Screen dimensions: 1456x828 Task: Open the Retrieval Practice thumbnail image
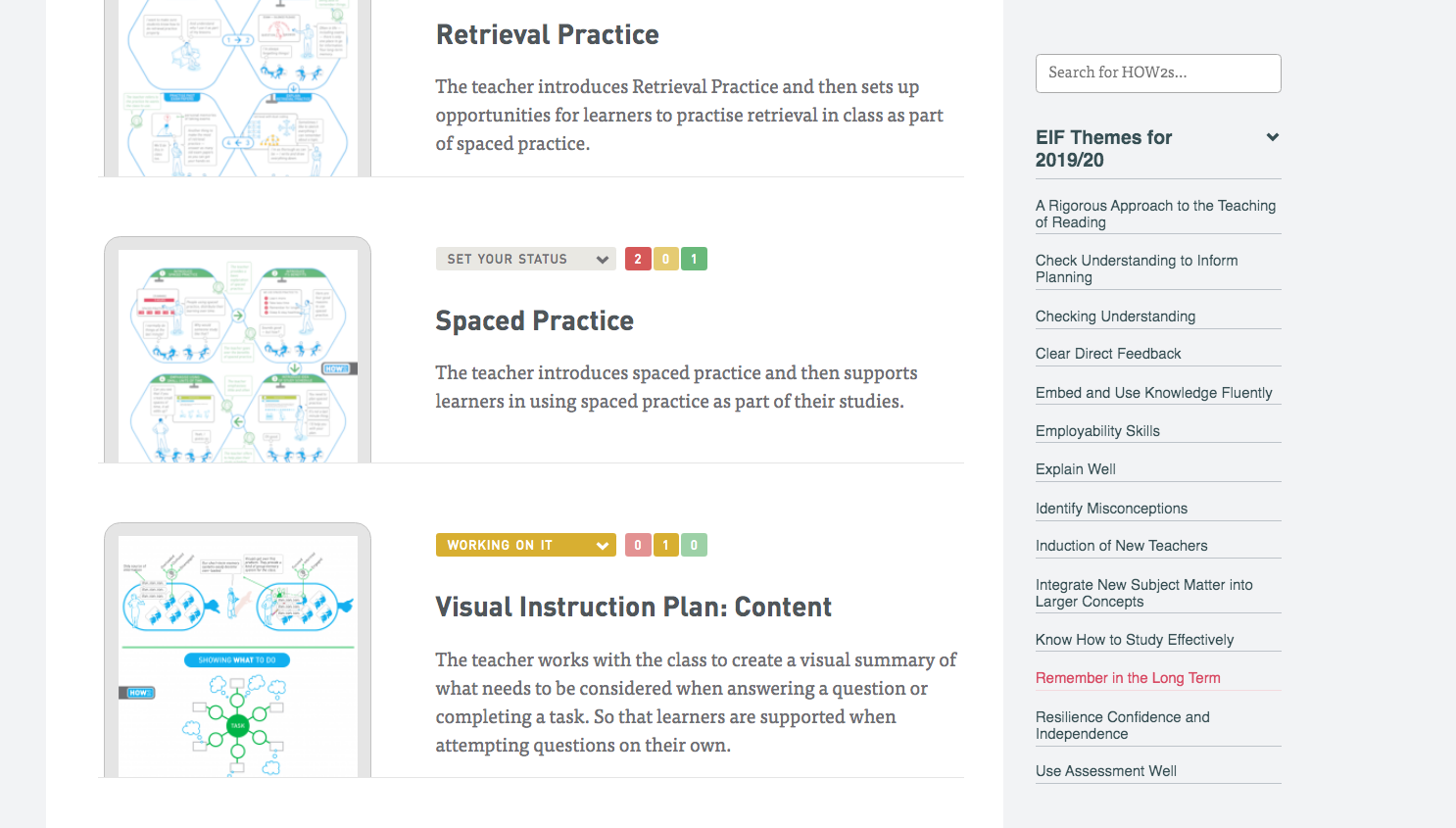pyautogui.click(x=237, y=88)
